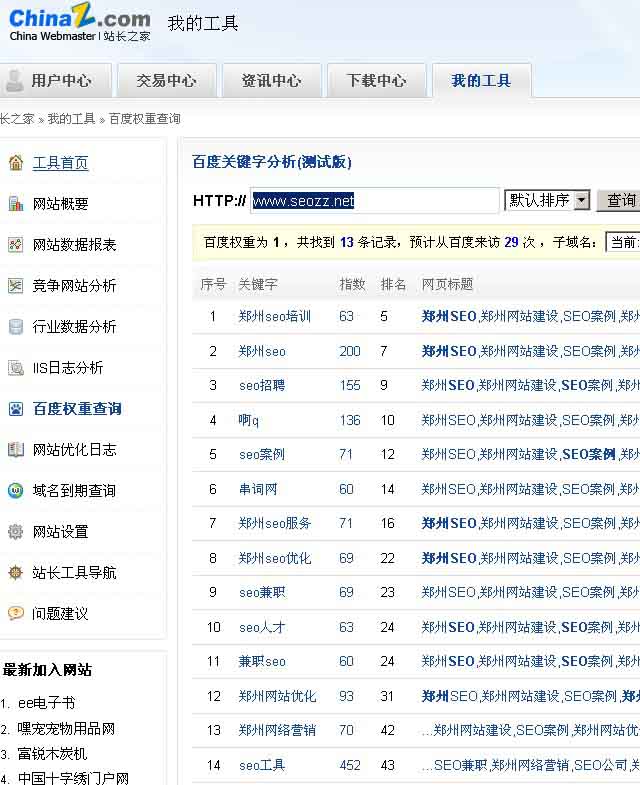This screenshot has height=785, width=640.
Task: Click the speech bubble icon beside 问题建议
Action: click(x=16, y=613)
